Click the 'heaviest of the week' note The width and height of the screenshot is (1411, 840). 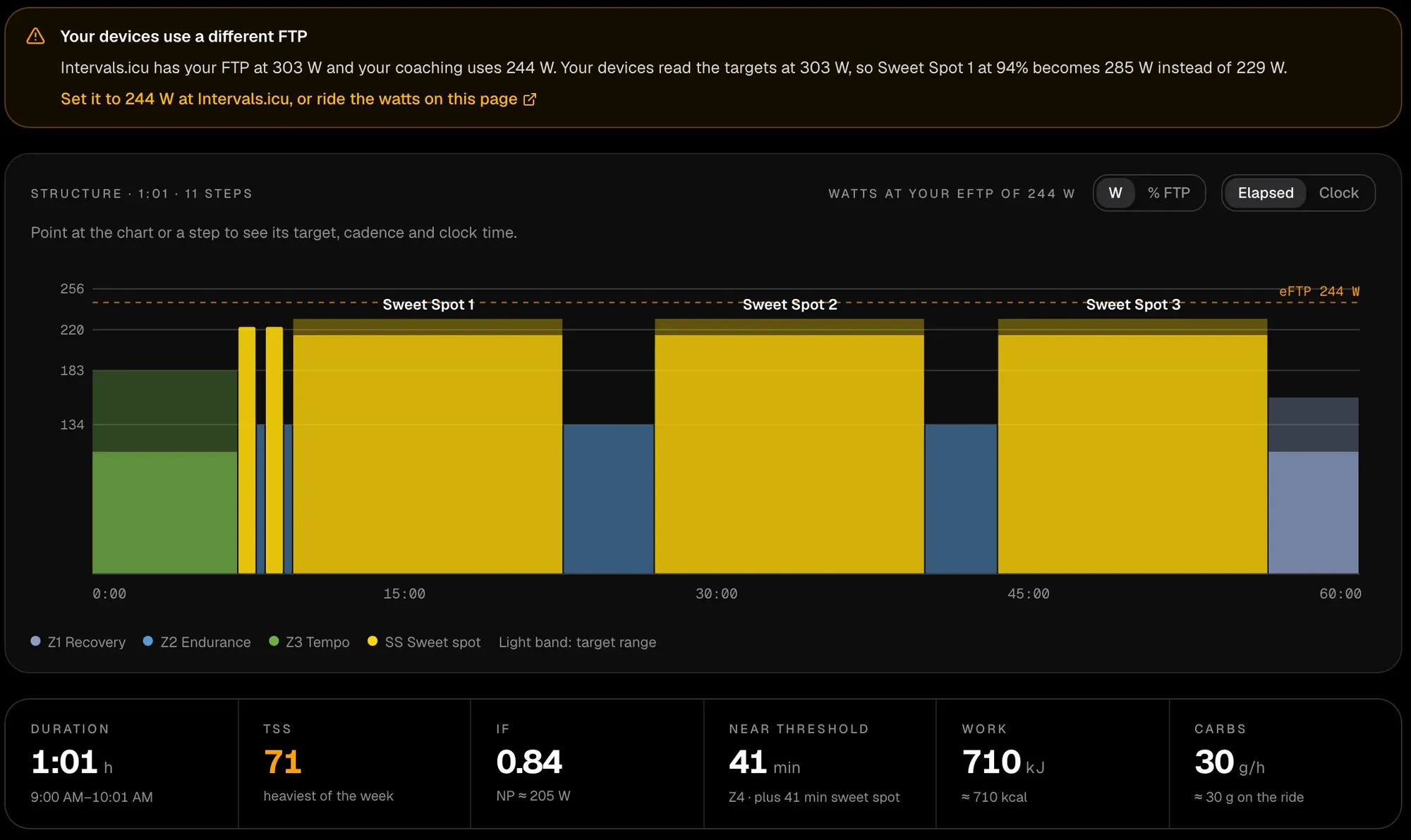[x=328, y=796]
